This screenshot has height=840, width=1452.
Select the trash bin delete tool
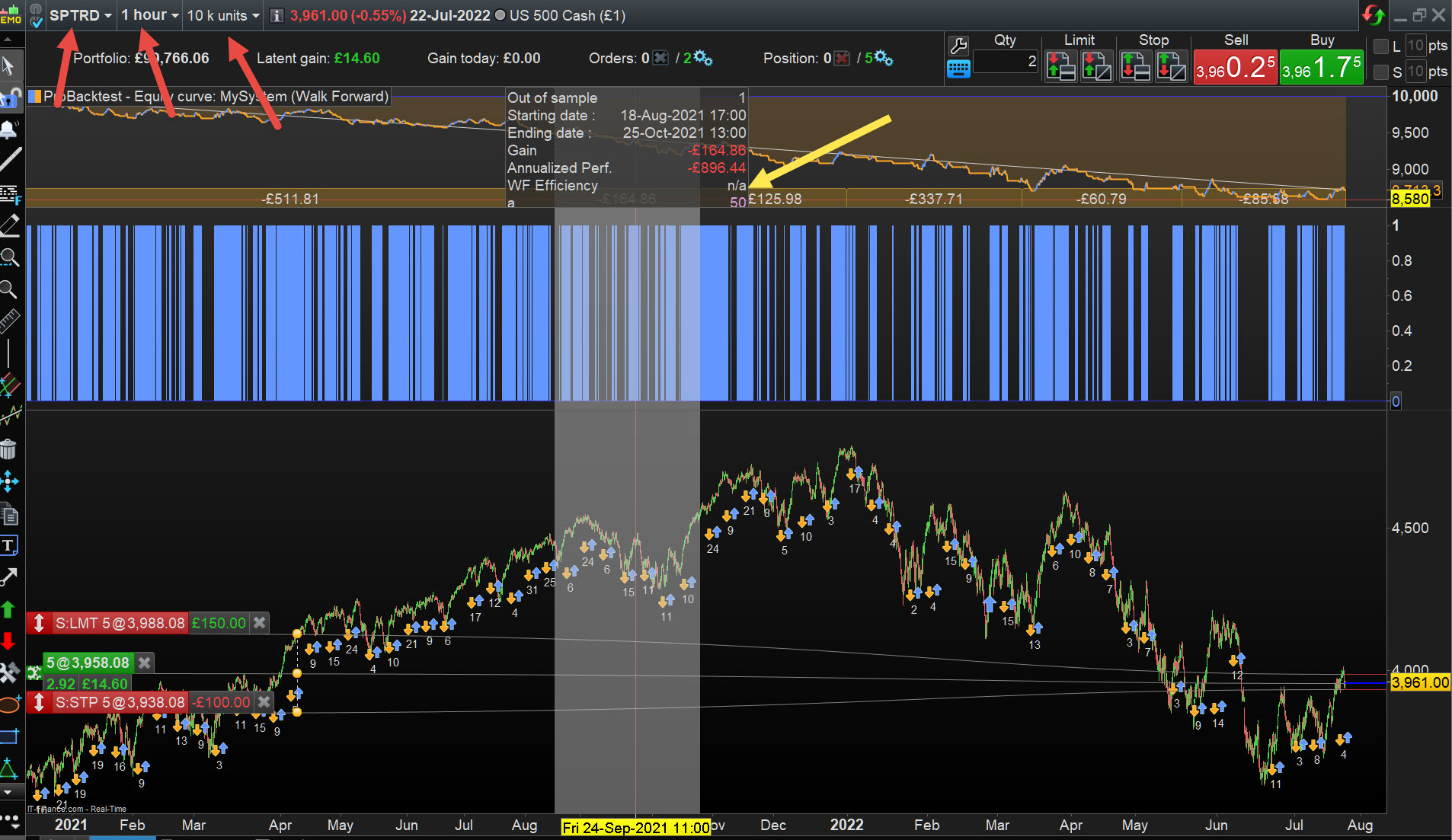pos(9,451)
